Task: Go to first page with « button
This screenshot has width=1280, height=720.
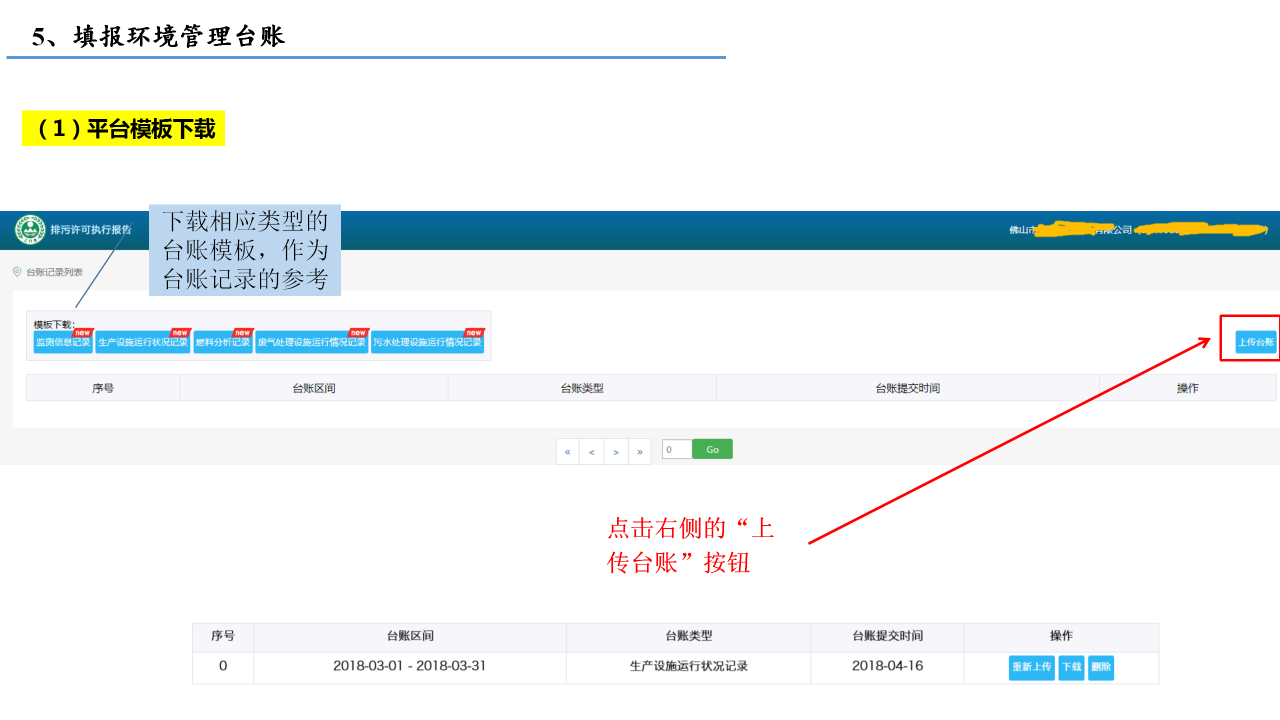Action: [567, 451]
